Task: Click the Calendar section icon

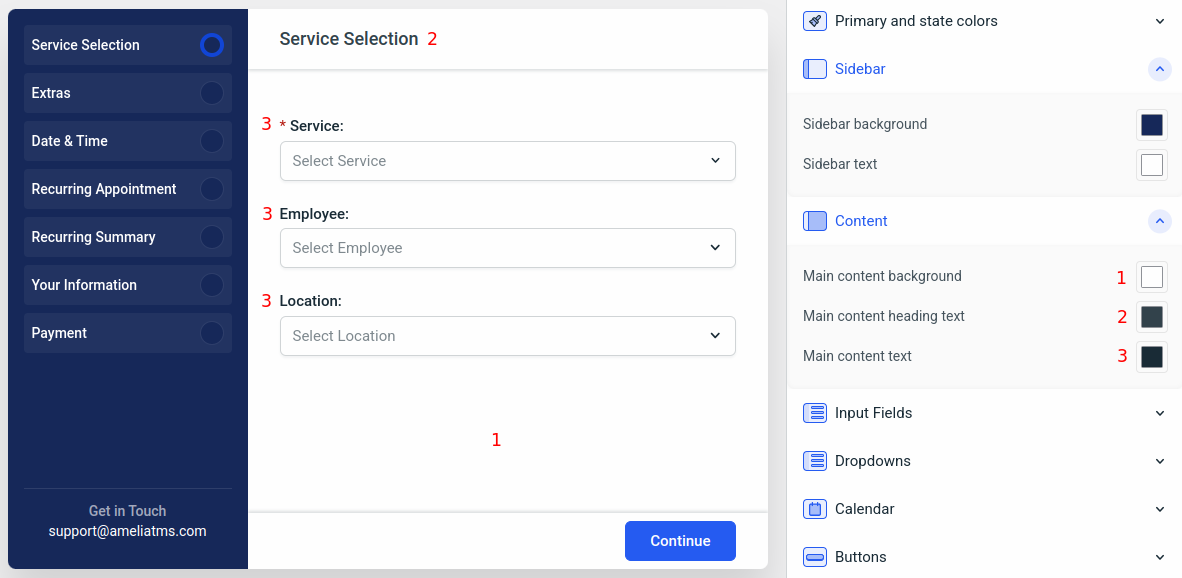Action: click(x=815, y=509)
